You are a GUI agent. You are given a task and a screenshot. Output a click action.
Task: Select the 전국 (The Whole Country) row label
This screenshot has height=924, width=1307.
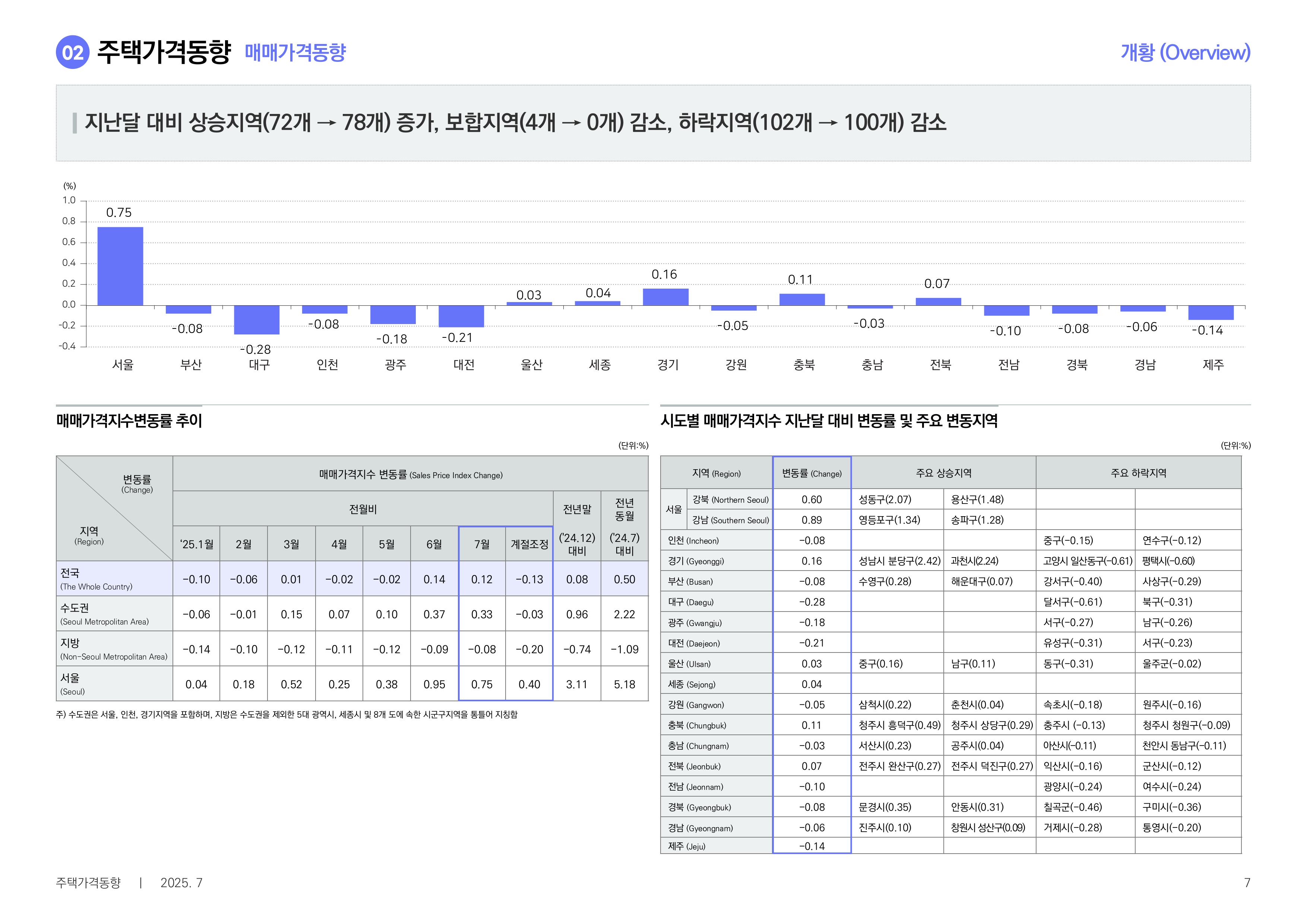click(114, 579)
